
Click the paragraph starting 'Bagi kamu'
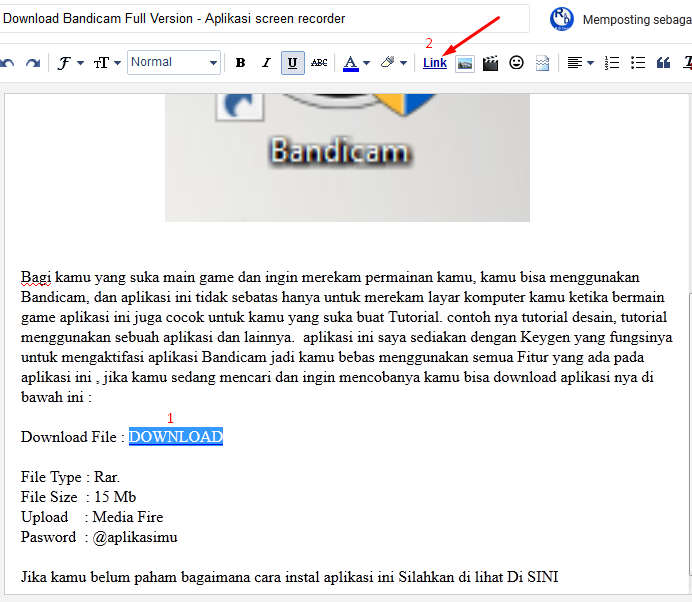pos(346,337)
